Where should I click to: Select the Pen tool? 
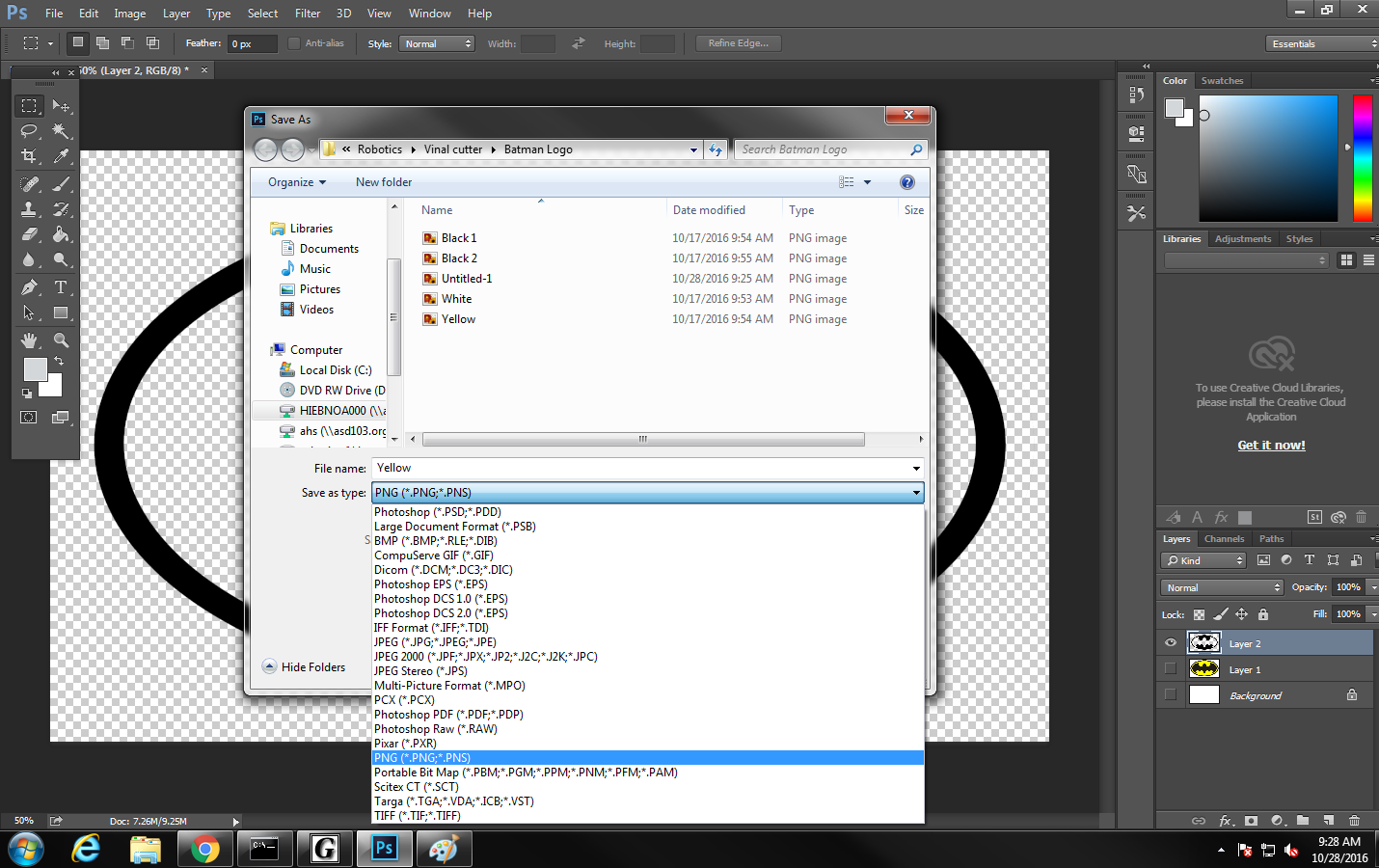30,287
